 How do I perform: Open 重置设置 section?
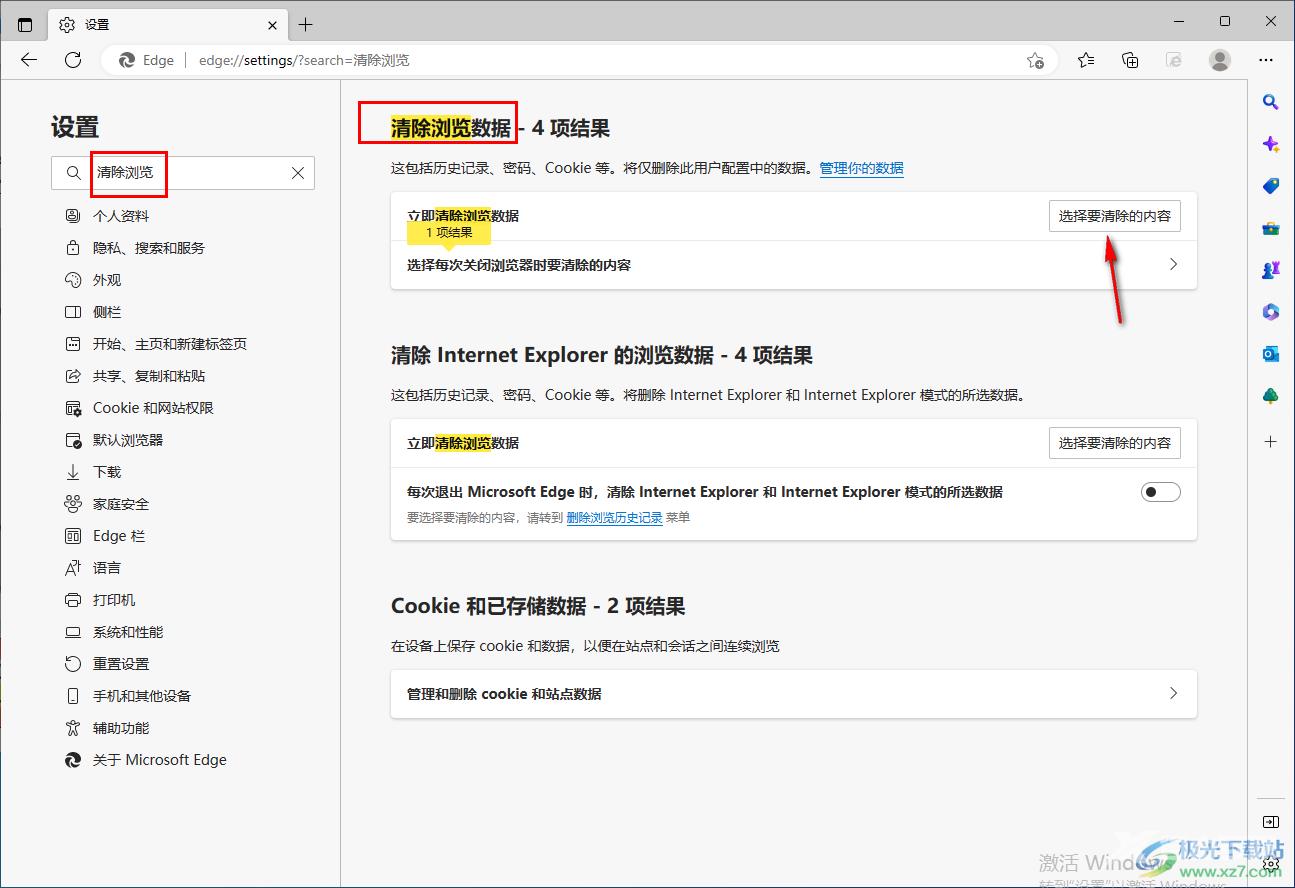point(121,664)
